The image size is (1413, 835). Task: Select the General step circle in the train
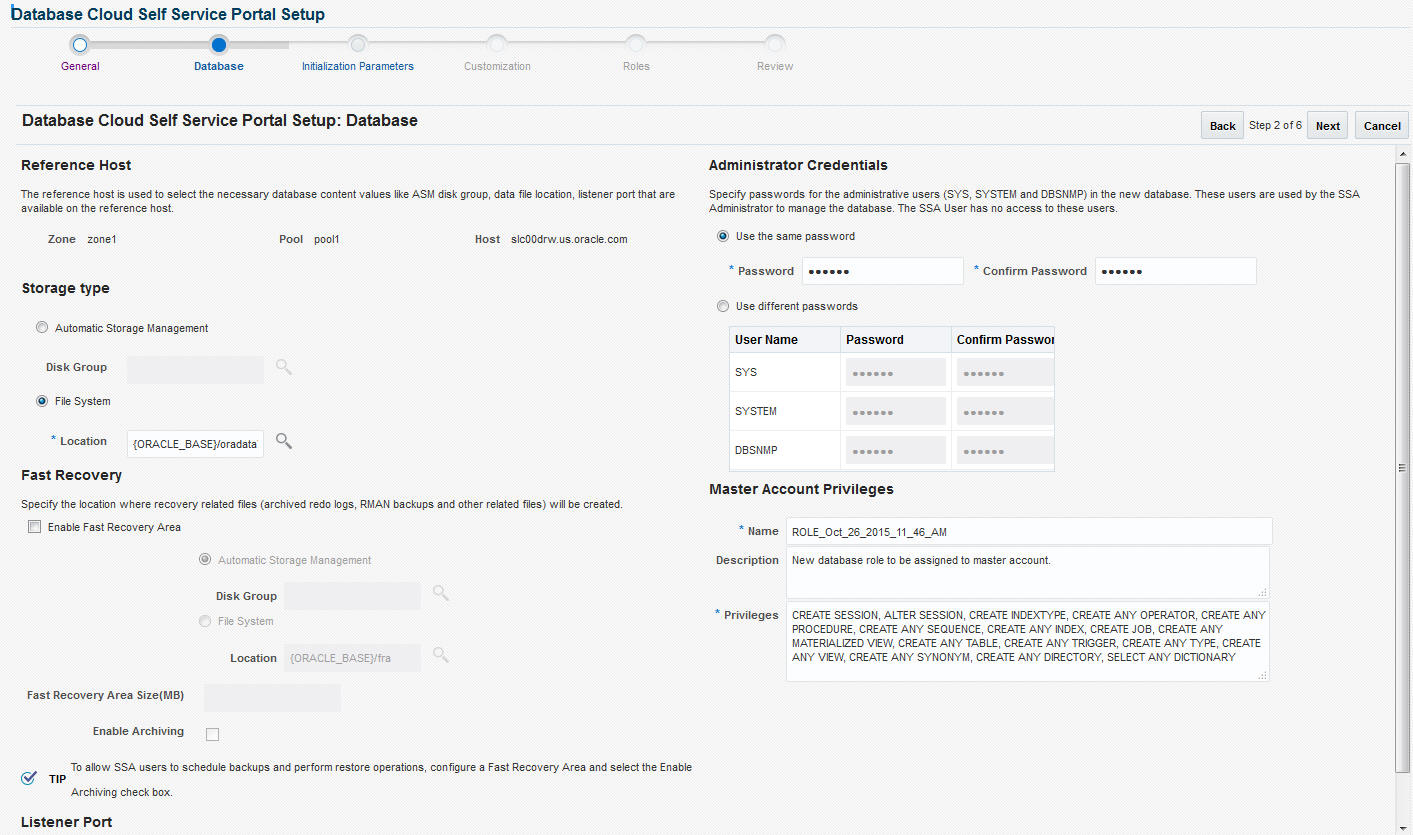click(x=80, y=44)
